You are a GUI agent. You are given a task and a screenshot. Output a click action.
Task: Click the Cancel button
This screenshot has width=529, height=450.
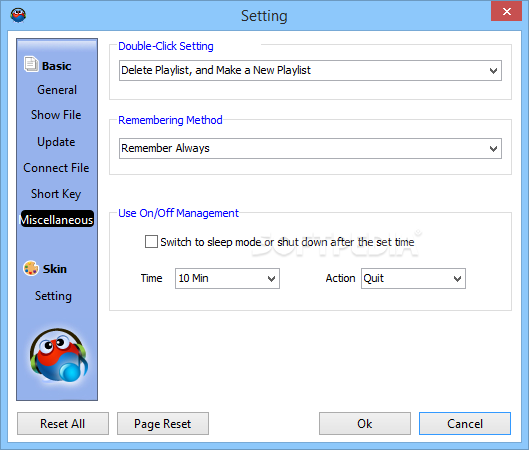tap(465, 424)
